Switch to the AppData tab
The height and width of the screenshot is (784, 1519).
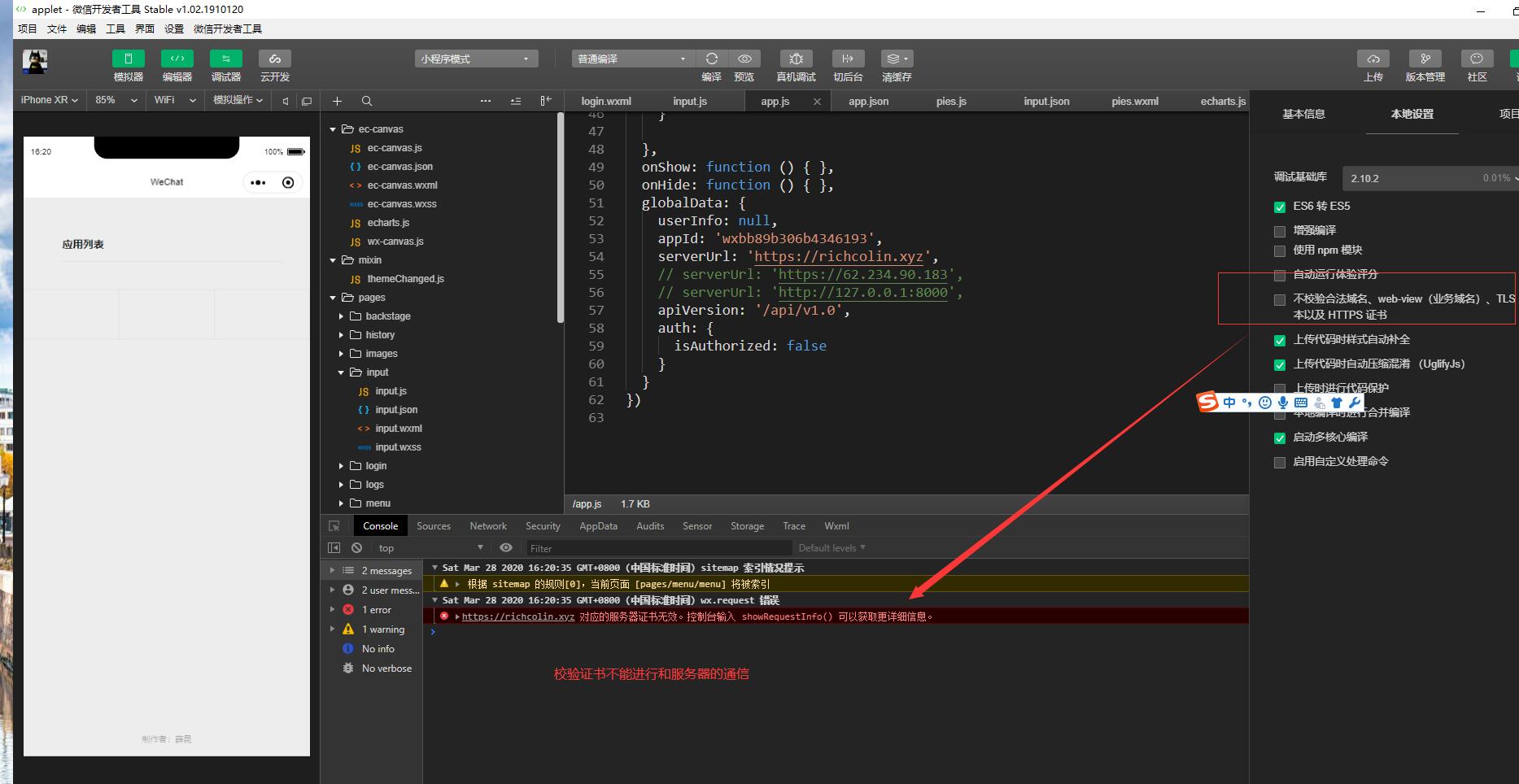point(598,526)
